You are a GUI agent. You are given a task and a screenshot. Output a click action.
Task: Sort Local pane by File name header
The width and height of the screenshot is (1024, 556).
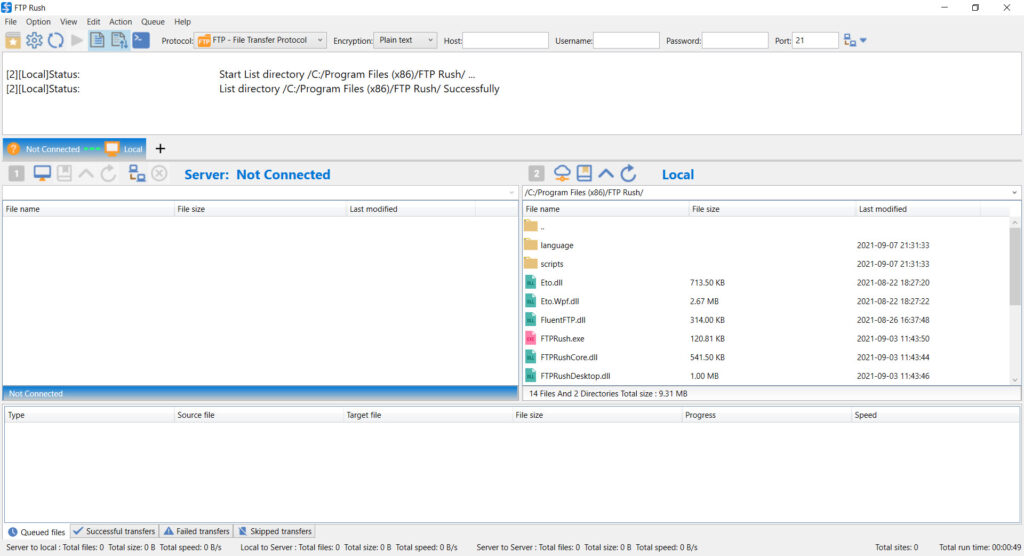click(x=605, y=209)
